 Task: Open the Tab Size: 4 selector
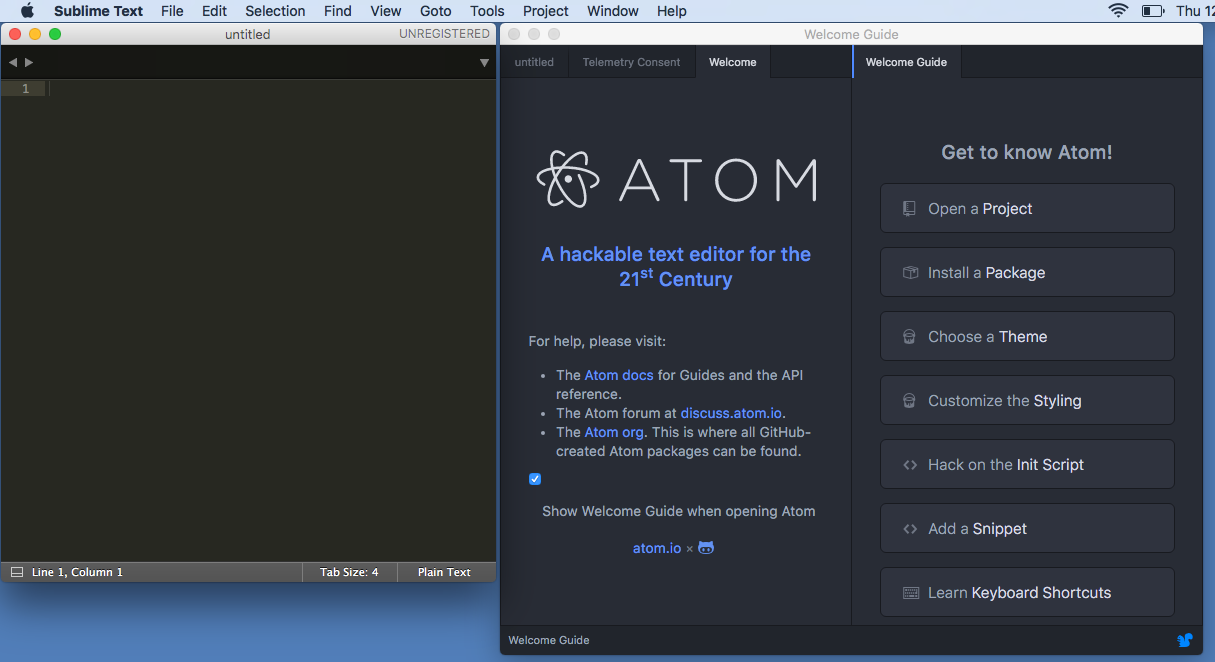click(x=349, y=572)
